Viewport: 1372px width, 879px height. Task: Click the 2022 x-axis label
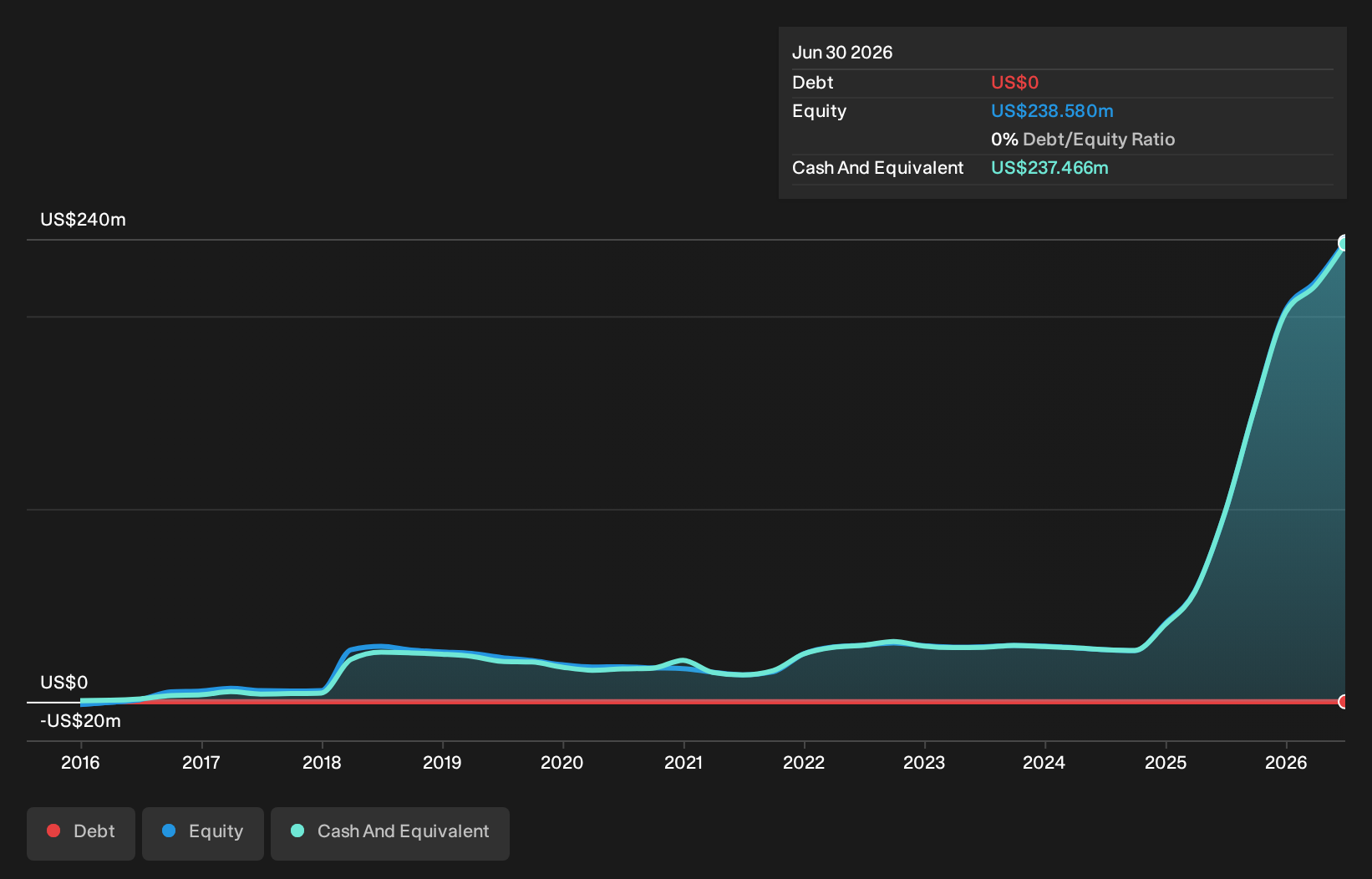pyautogui.click(x=804, y=762)
